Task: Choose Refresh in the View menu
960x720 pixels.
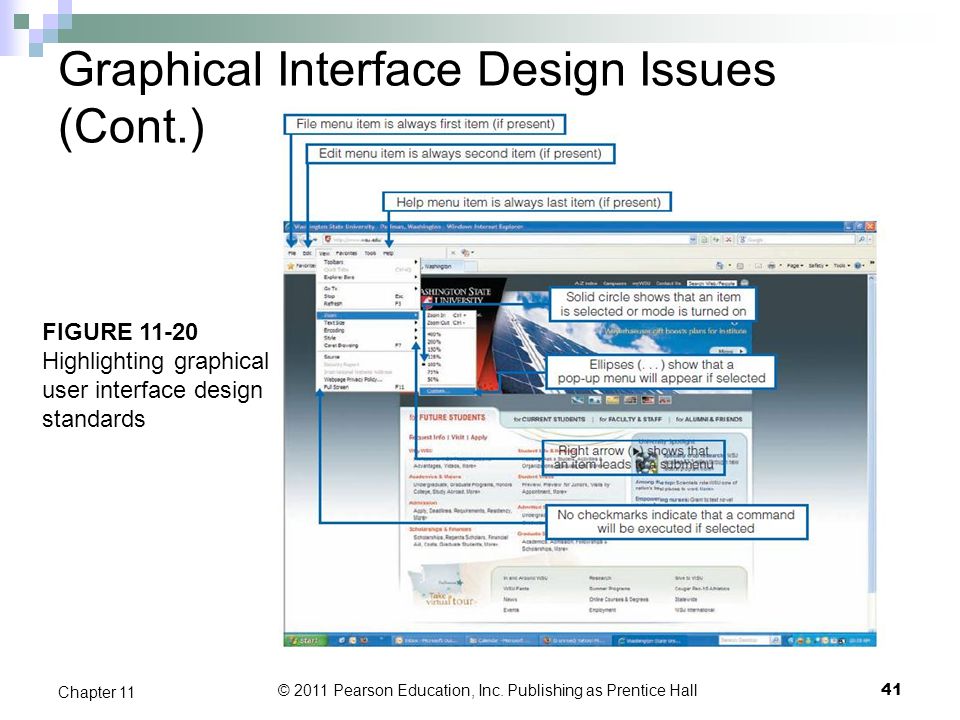Action: [368, 304]
